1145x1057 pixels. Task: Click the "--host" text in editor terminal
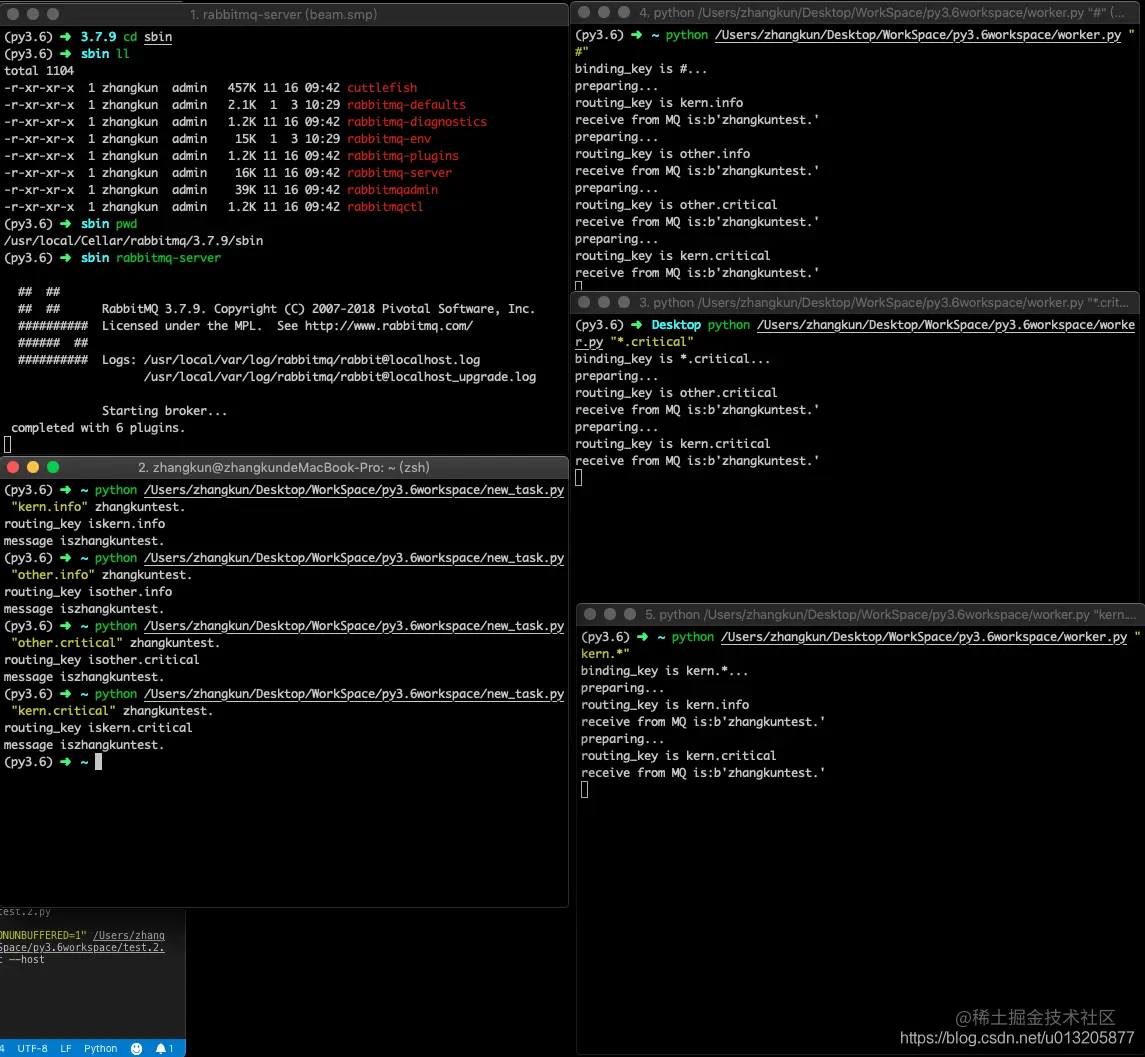26,960
